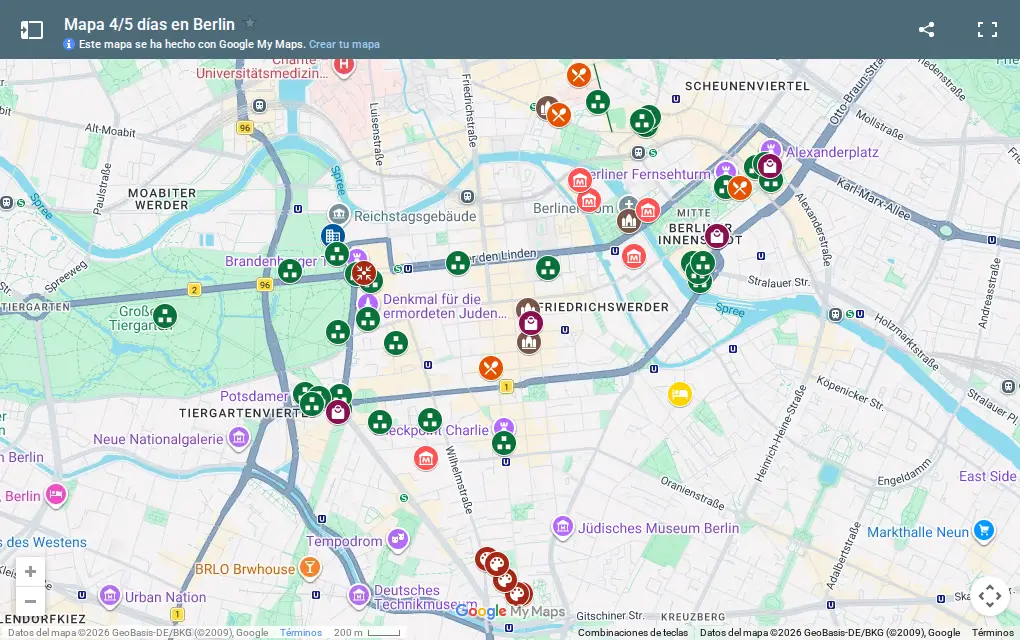Viewport: 1020px width, 640px height.
Task: Select the shopping bag marker at Berlin Innenstadt
Action: tap(717, 236)
